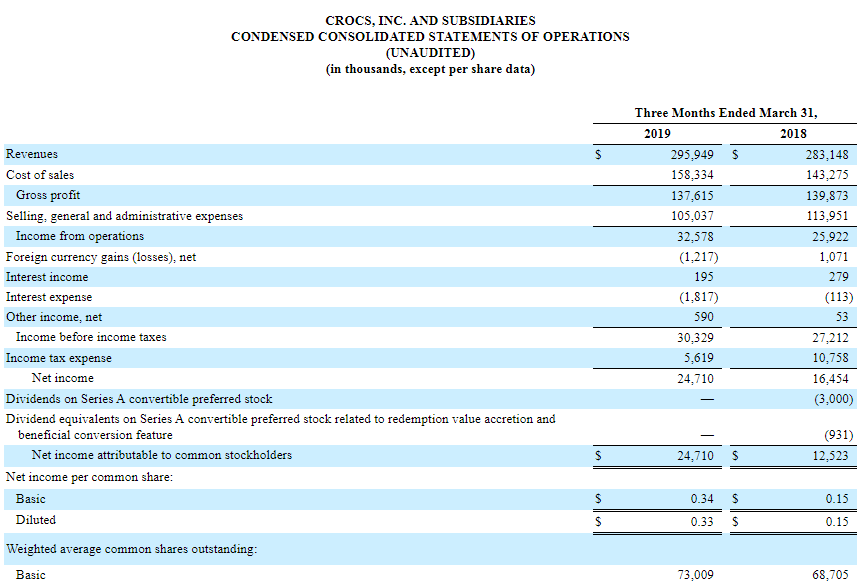
Task: Click Selling, general and administrative expenses label
Action: (x=124, y=216)
